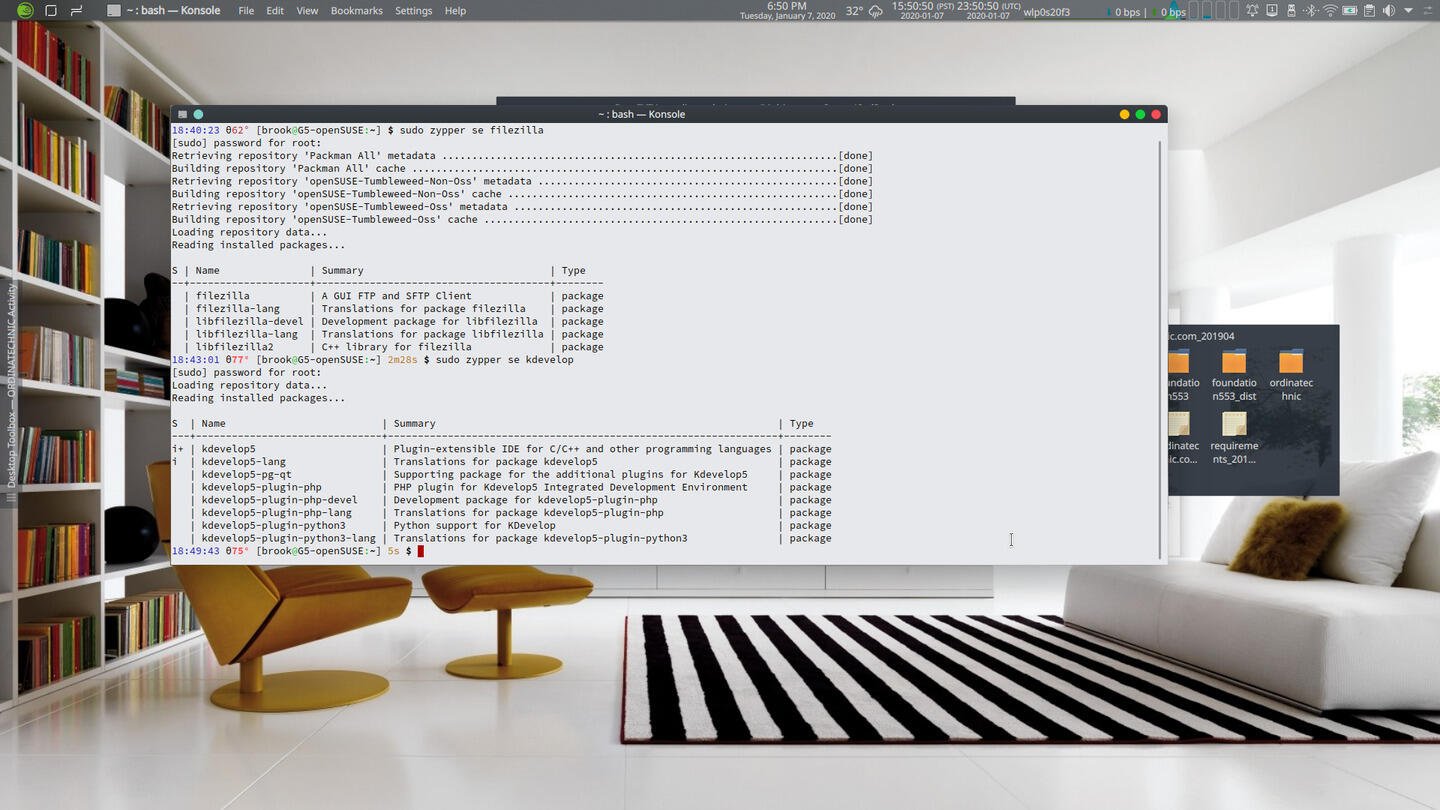Minimize Konsole with the yellow button
Viewport: 1440px width, 810px height.
click(1124, 114)
